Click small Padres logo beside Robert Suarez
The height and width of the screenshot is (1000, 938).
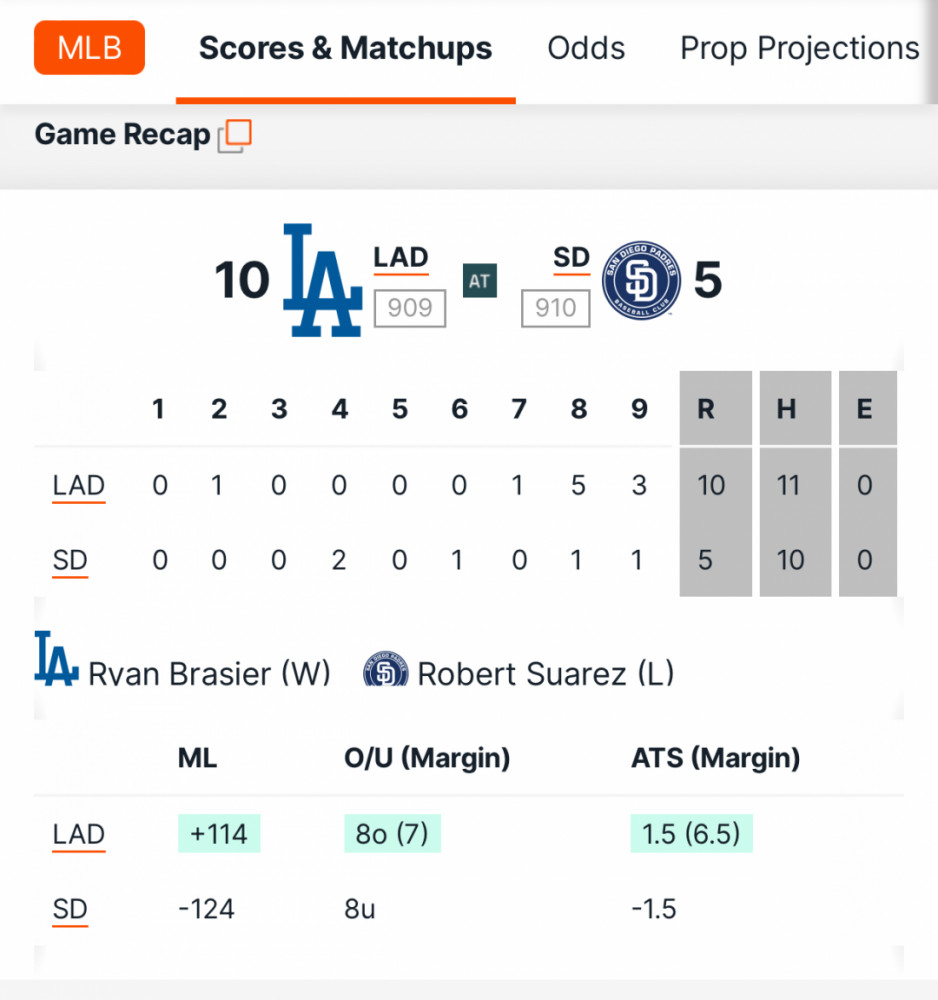pos(386,669)
